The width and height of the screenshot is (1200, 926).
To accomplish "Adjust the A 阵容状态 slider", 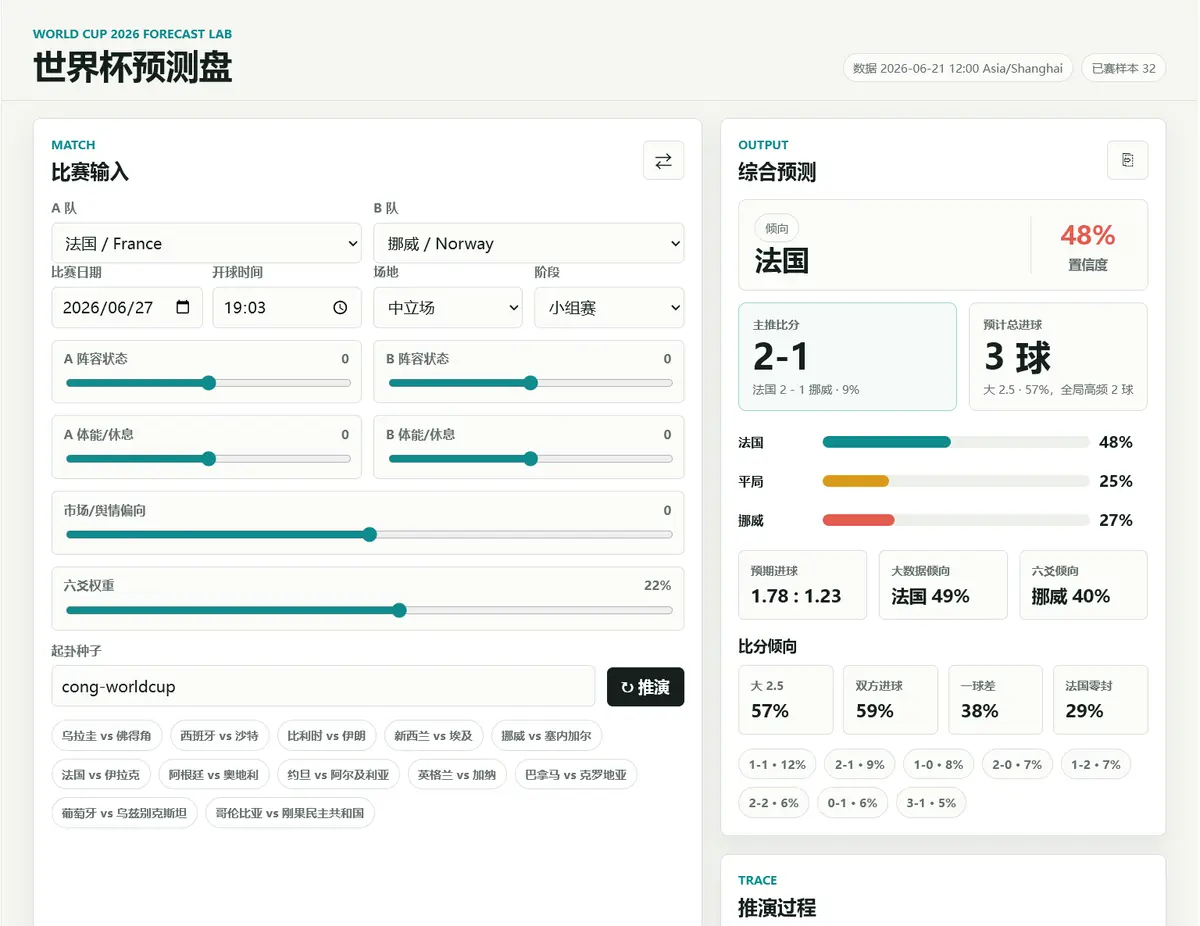I will tap(208, 383).
